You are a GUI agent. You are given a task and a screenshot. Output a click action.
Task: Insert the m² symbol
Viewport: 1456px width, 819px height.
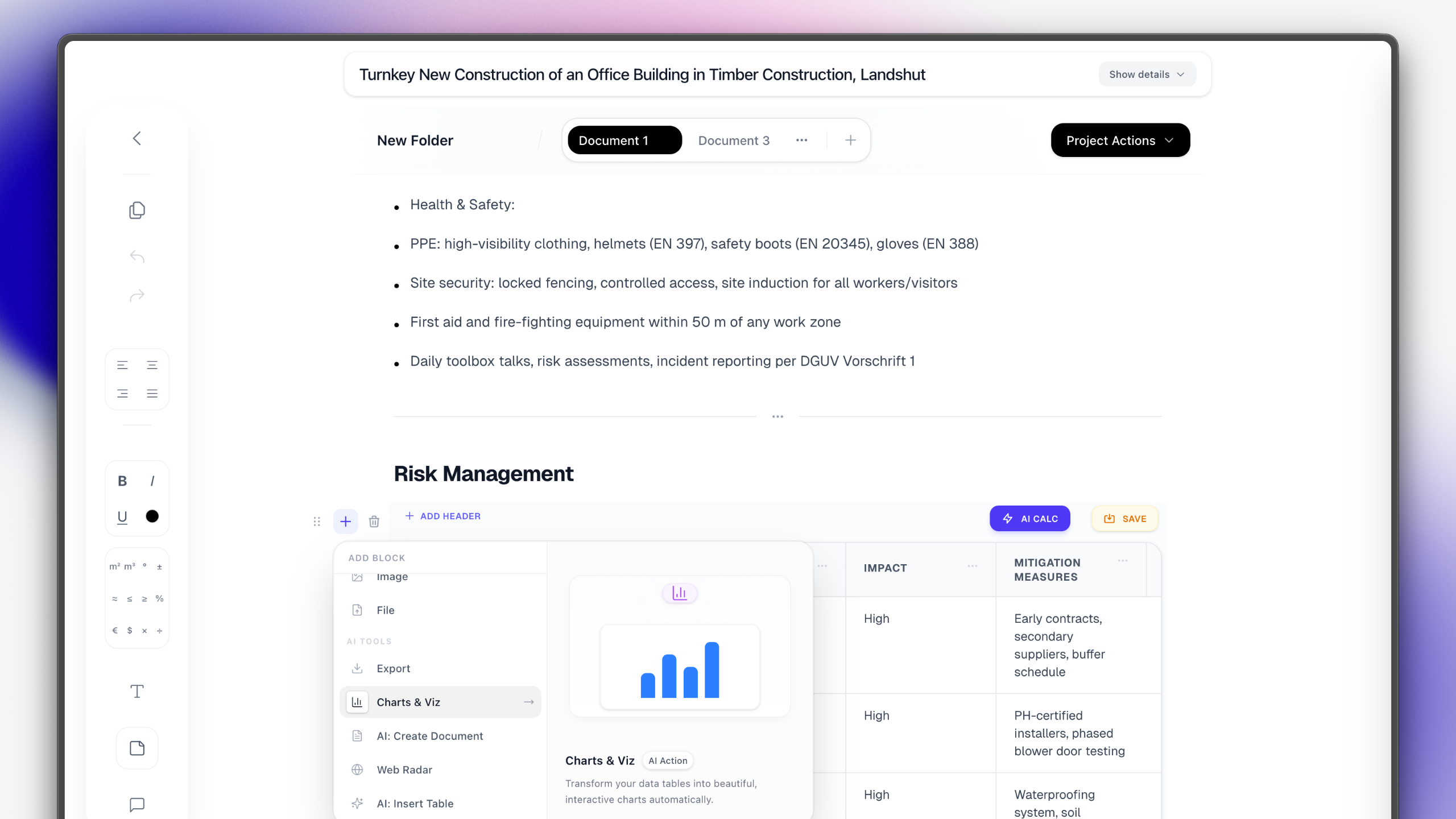coord(114,566)
